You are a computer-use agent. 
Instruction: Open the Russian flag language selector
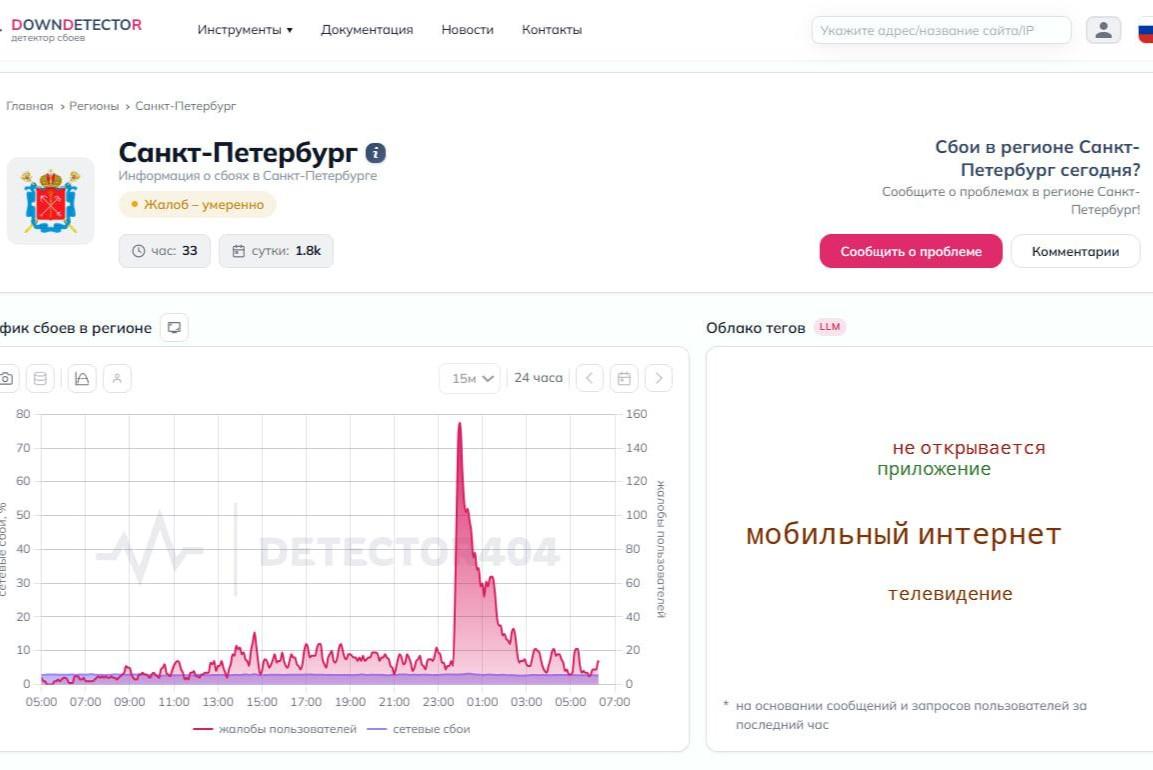coord(1146,32)
